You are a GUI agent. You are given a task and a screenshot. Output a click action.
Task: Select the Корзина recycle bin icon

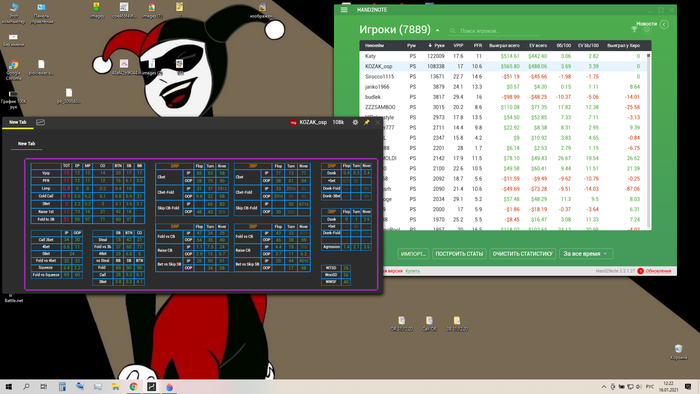point(678,352)
